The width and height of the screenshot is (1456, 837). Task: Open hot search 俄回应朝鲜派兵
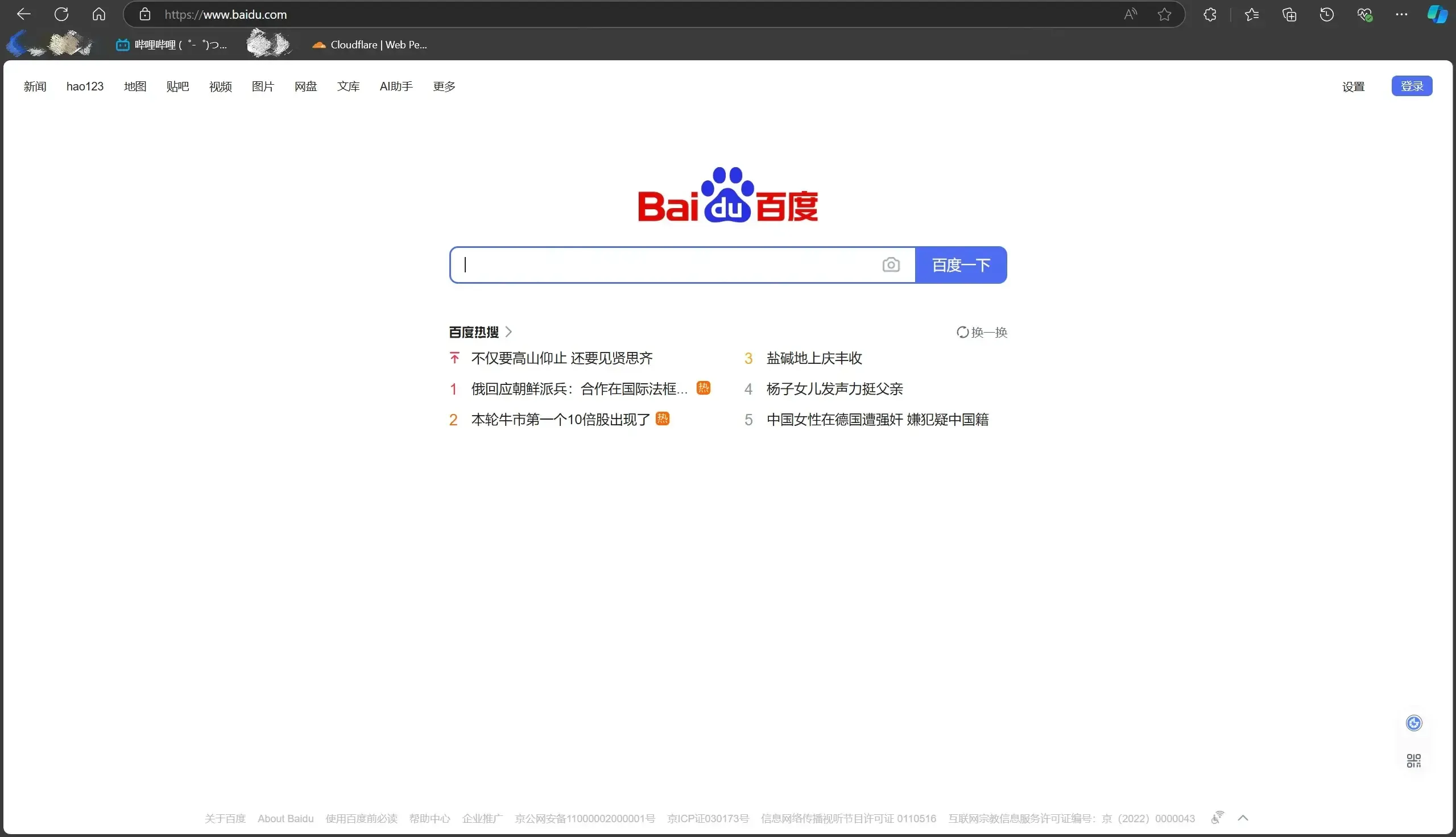pos(580,389)
